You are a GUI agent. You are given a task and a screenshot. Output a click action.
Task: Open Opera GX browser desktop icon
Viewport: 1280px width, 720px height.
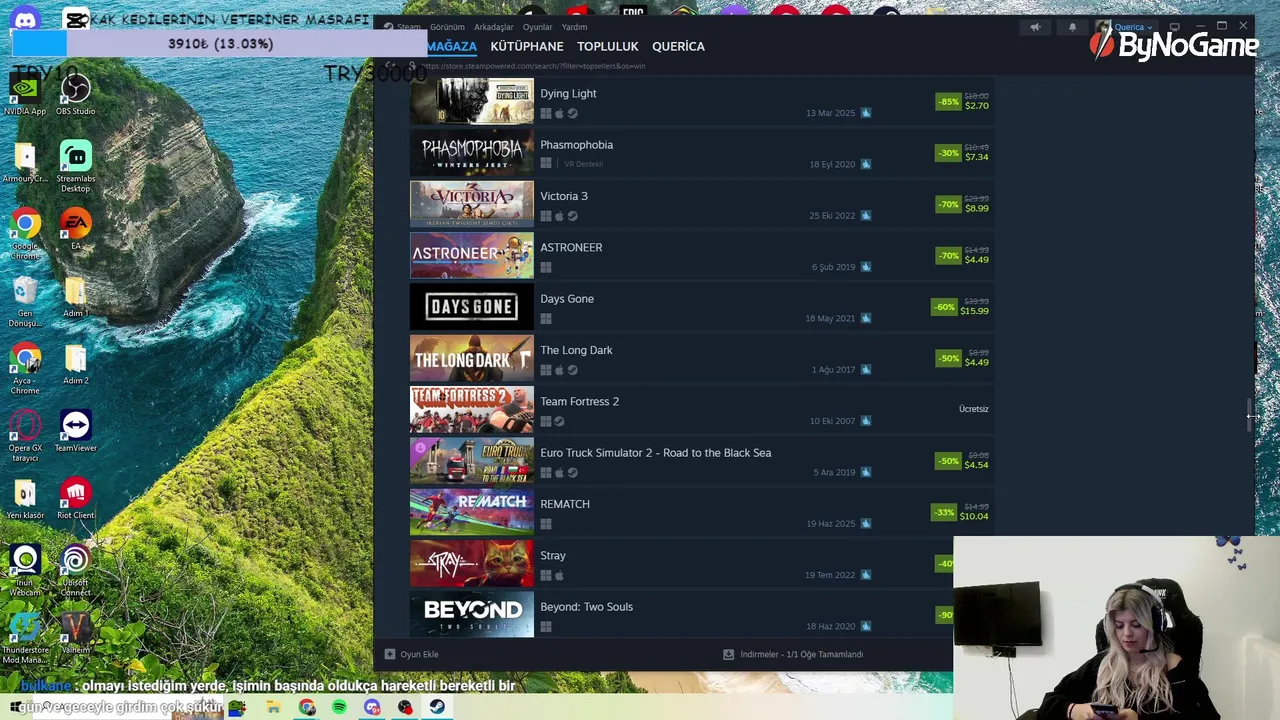coord(25,436)
